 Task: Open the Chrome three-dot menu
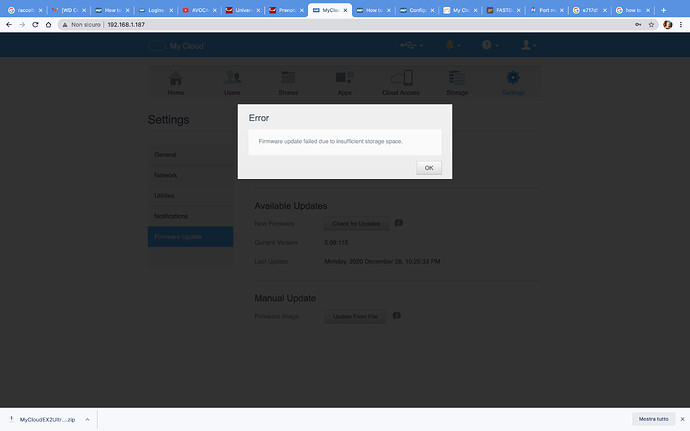pyautogui.click(x=681, y=25)
